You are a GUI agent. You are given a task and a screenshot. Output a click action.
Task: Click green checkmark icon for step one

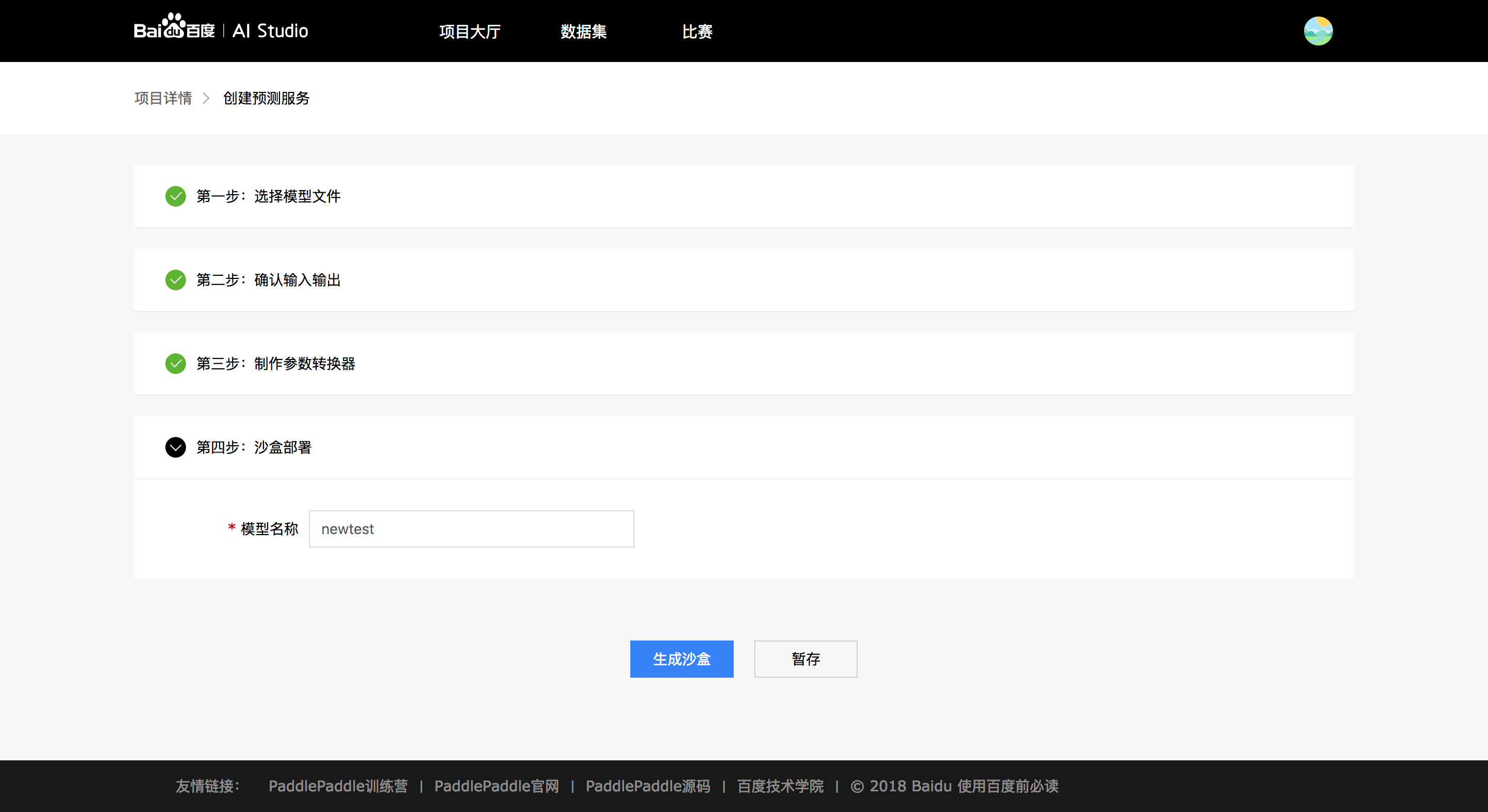tap(176, 196)
